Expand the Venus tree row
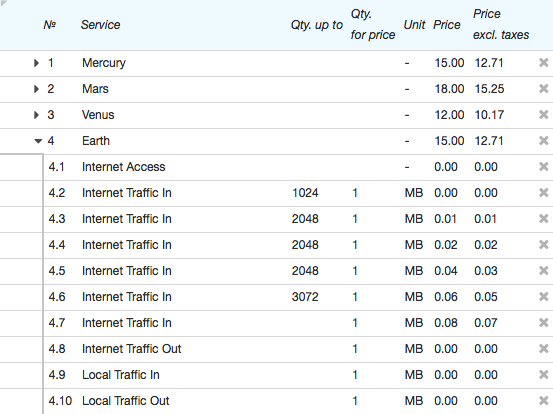The width and height of the screenshot is (553, 414). tap(36, 115)
